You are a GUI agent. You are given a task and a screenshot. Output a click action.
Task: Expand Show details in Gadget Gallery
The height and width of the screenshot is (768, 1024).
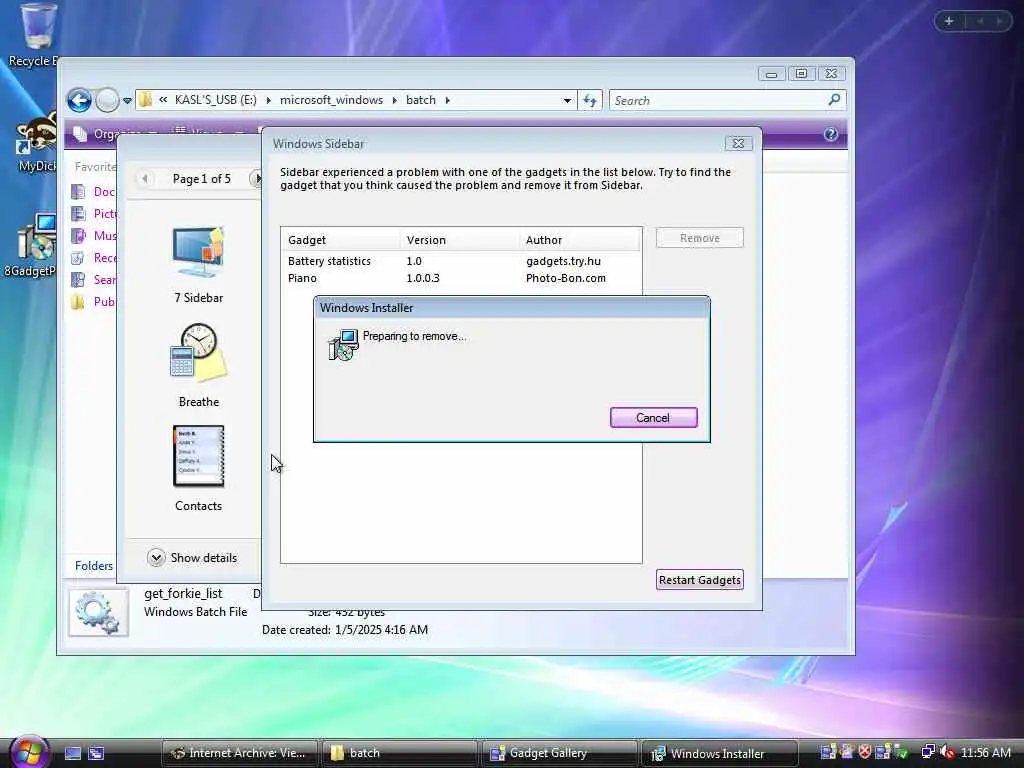tap(192, 558)
